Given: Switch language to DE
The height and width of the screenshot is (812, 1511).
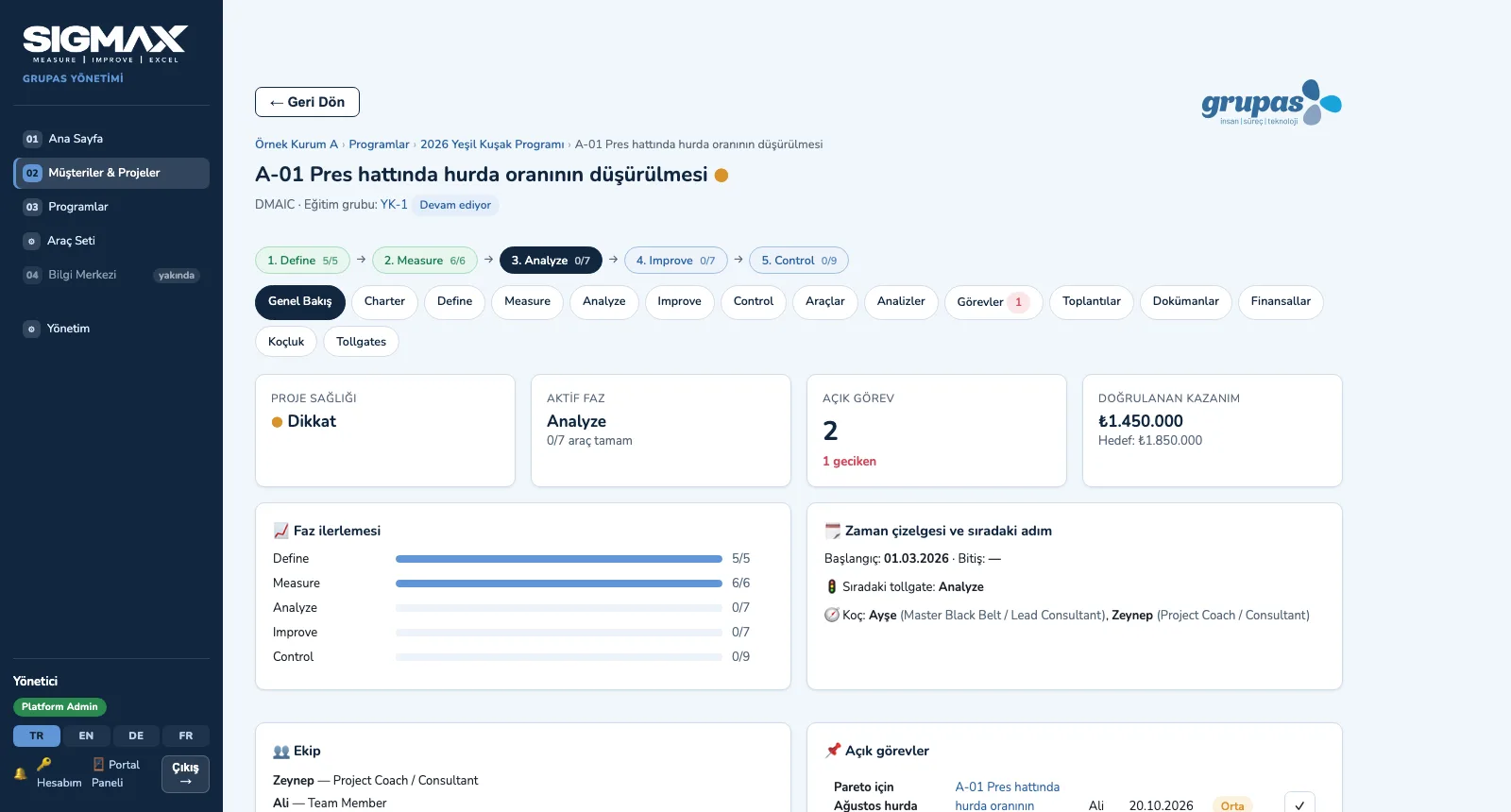Looking at the screenshot, I should tap(136, 736).
